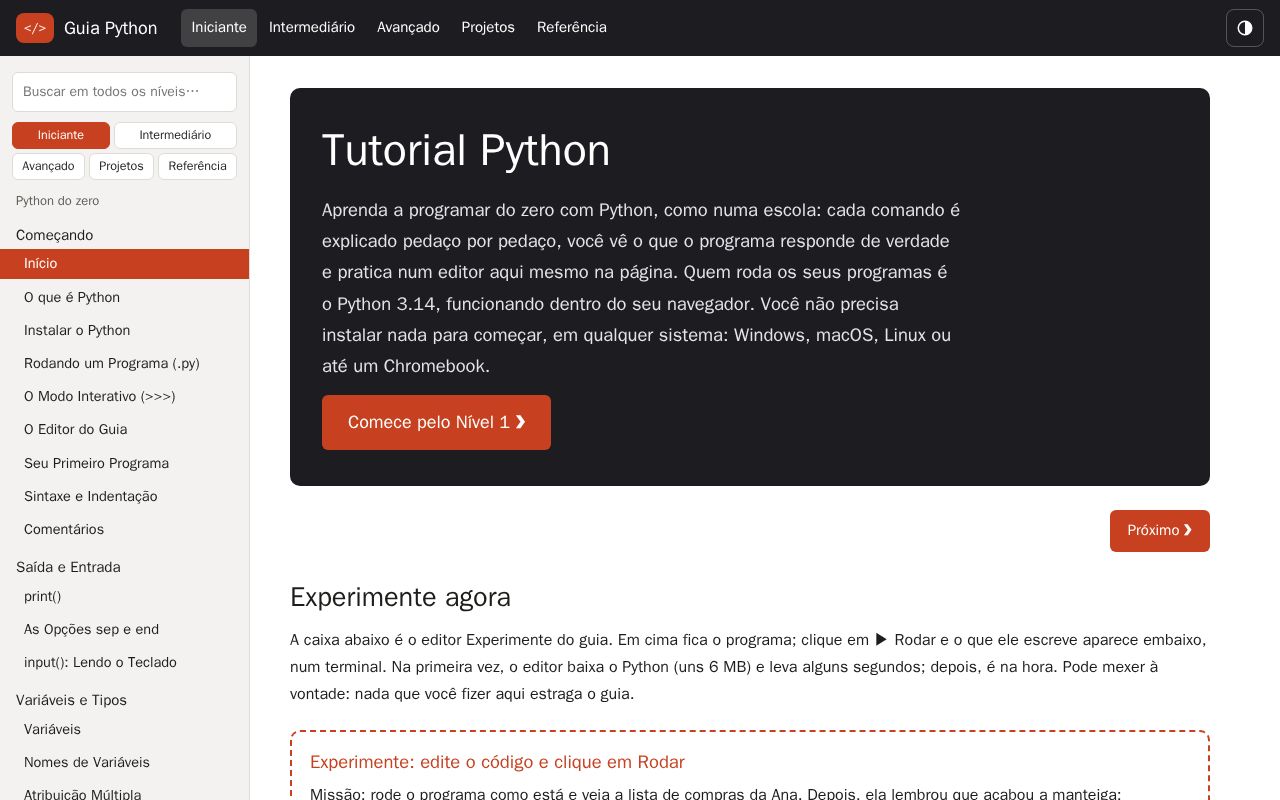1280x800 pixels.
Task: Click the 'Tutorial Python' hero title
Action: point(466,151)
